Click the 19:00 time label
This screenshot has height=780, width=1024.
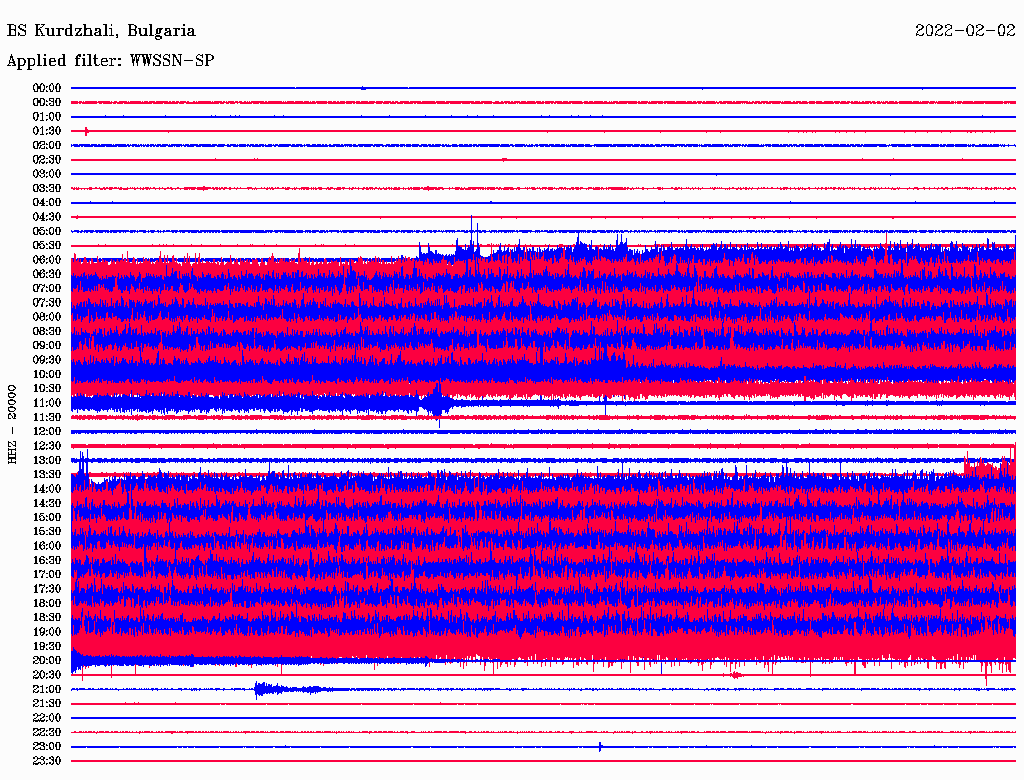pos(47,632)
